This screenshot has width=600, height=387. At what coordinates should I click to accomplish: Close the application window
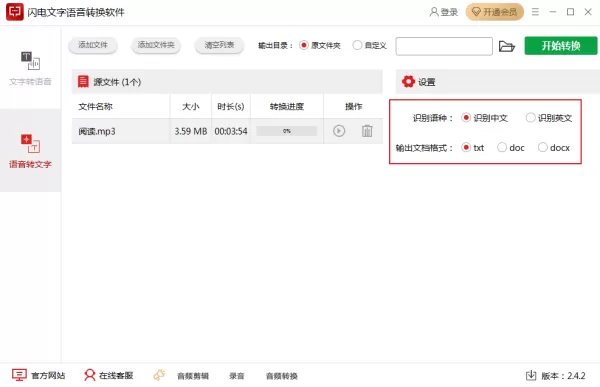point(588,12)
